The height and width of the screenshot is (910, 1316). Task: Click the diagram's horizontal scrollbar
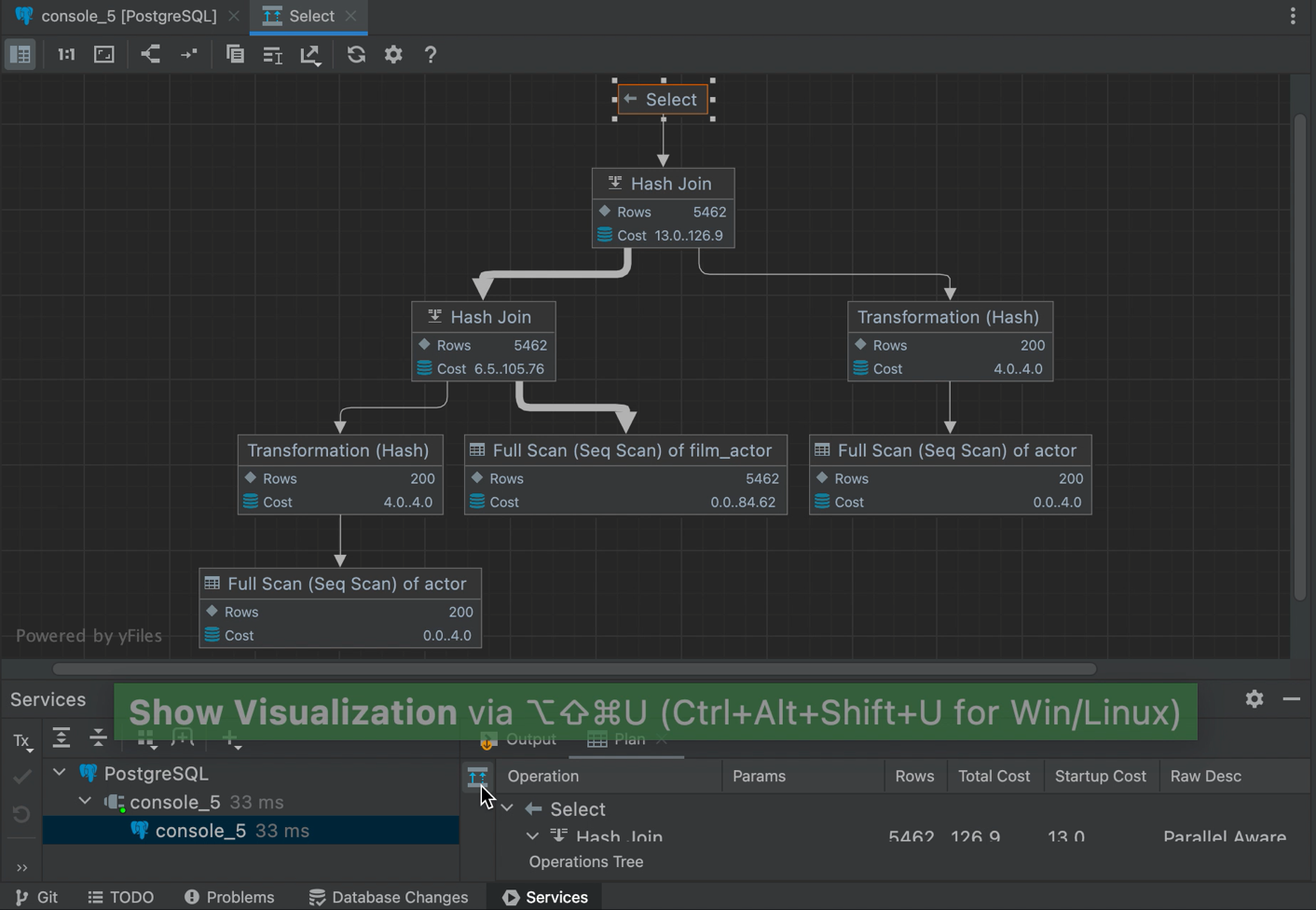(x=573, y=669)
